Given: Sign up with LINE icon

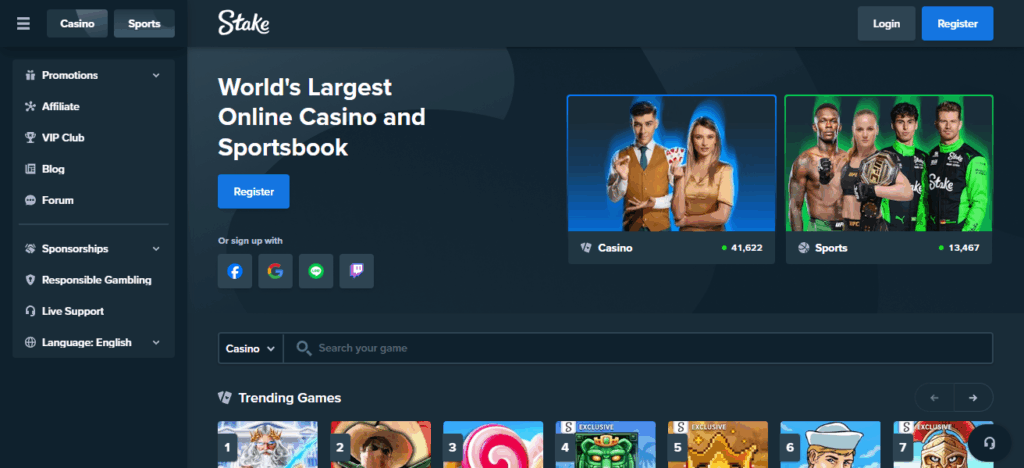Looking at the screenshot, I should (x=316, y=271).
